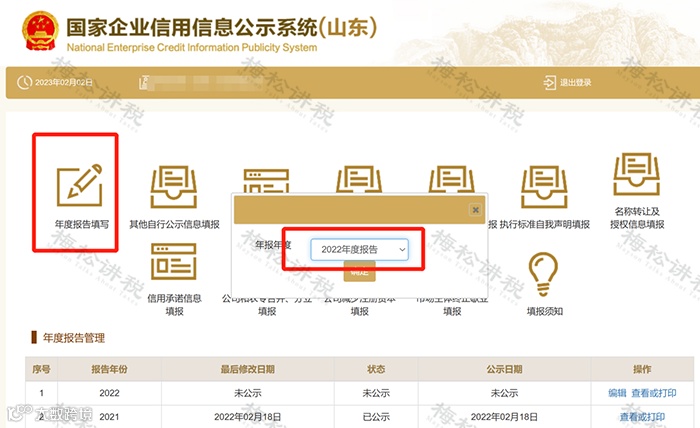The width and height of the screenshot is (700, 428).
Task: Expand the 2022年度报告 year dropdown
Action: pyautogui.click(x=359, y=249)
